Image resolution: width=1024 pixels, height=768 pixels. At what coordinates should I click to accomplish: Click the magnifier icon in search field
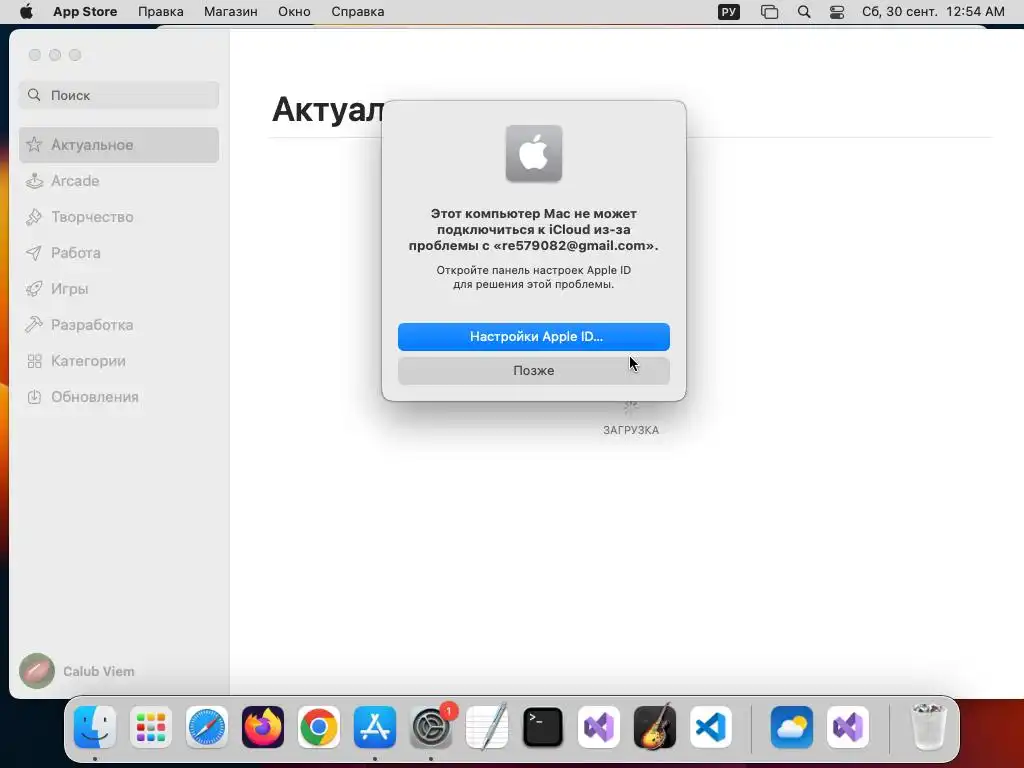click(x=34, y=95)
